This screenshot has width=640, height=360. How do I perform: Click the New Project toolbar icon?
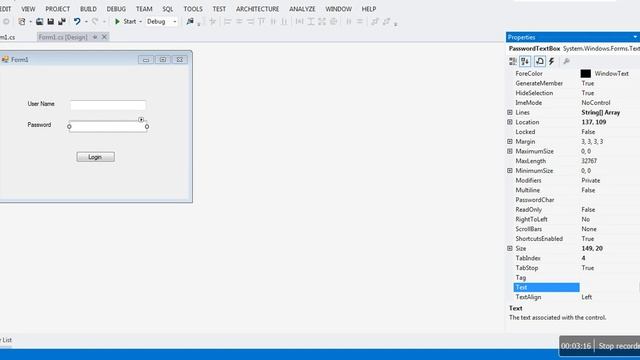pos(22,22)
